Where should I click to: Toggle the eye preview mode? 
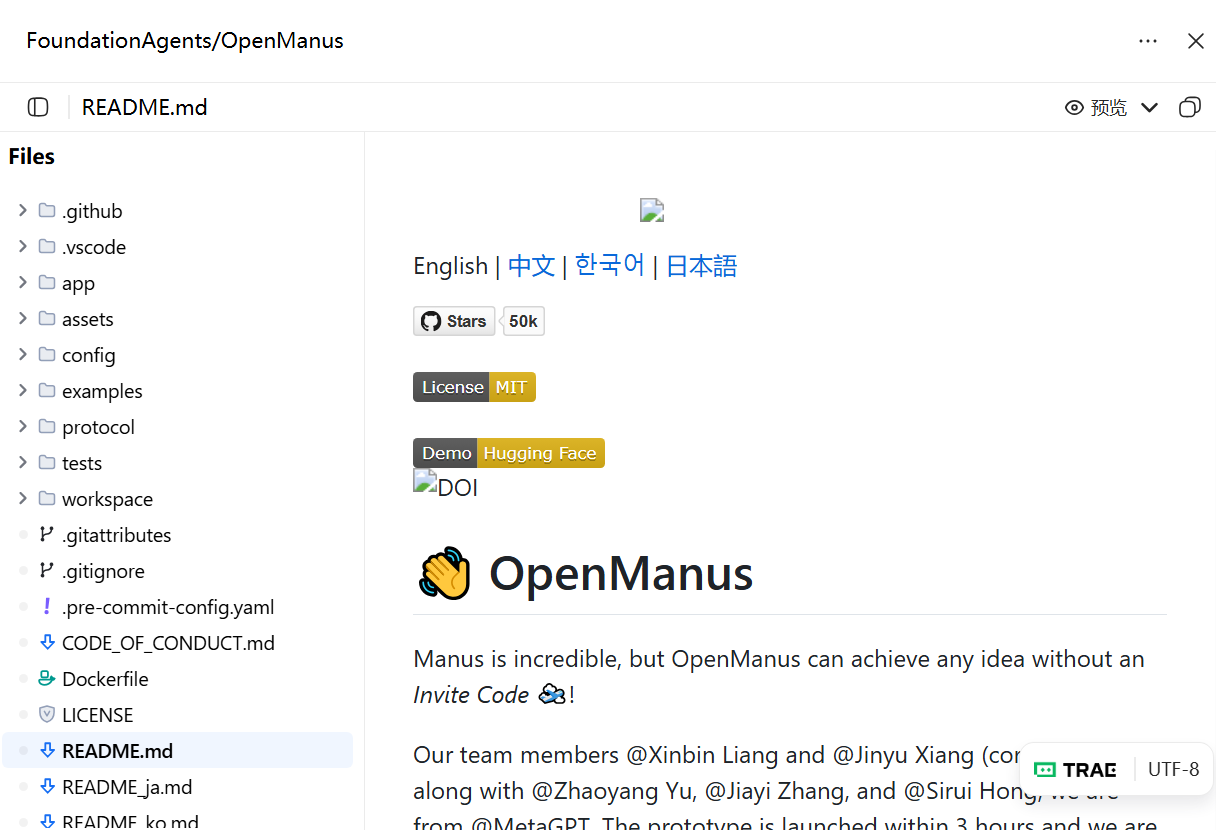pos(1074,107)
